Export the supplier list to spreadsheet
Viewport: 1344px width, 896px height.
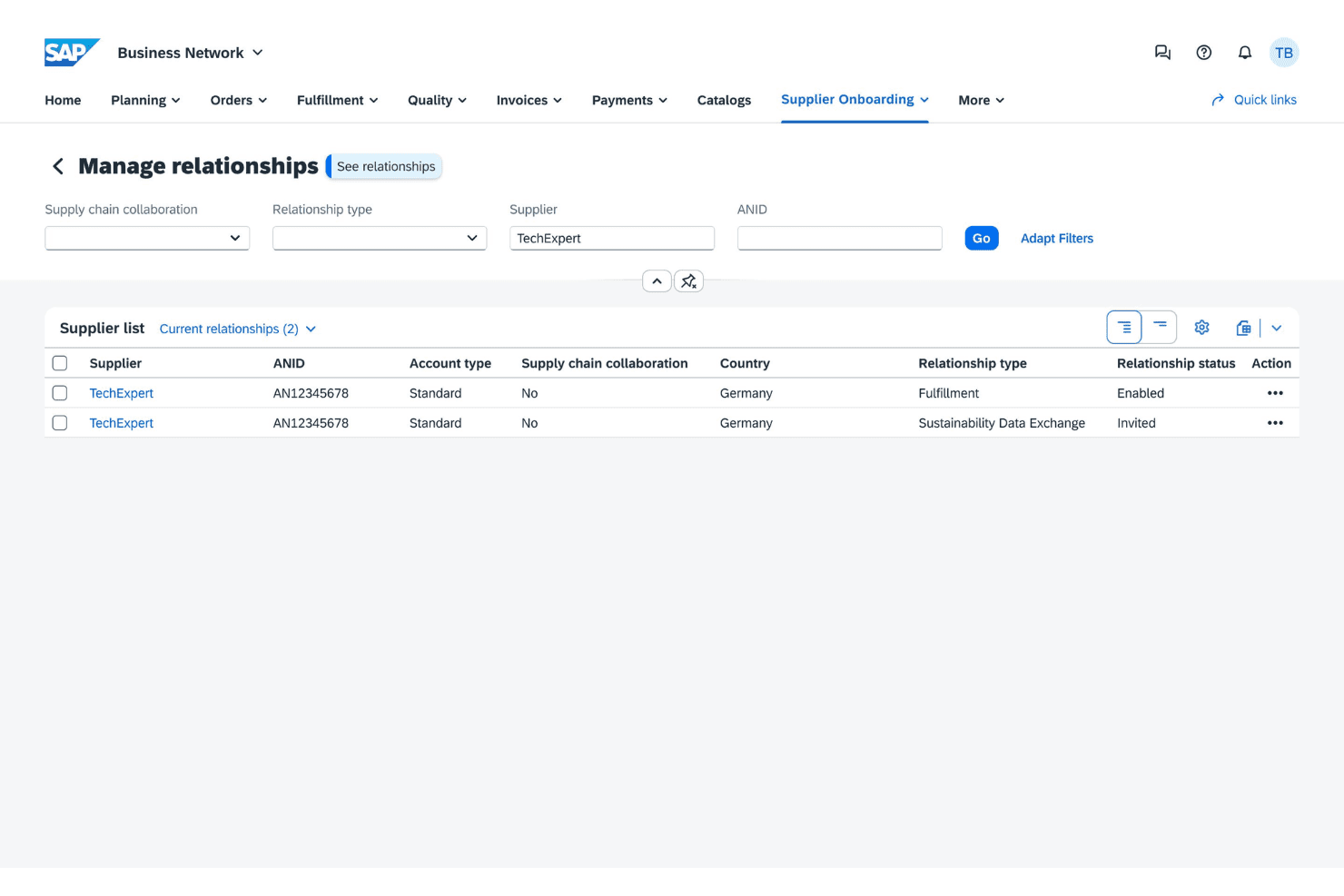[x=1243, y=328]
